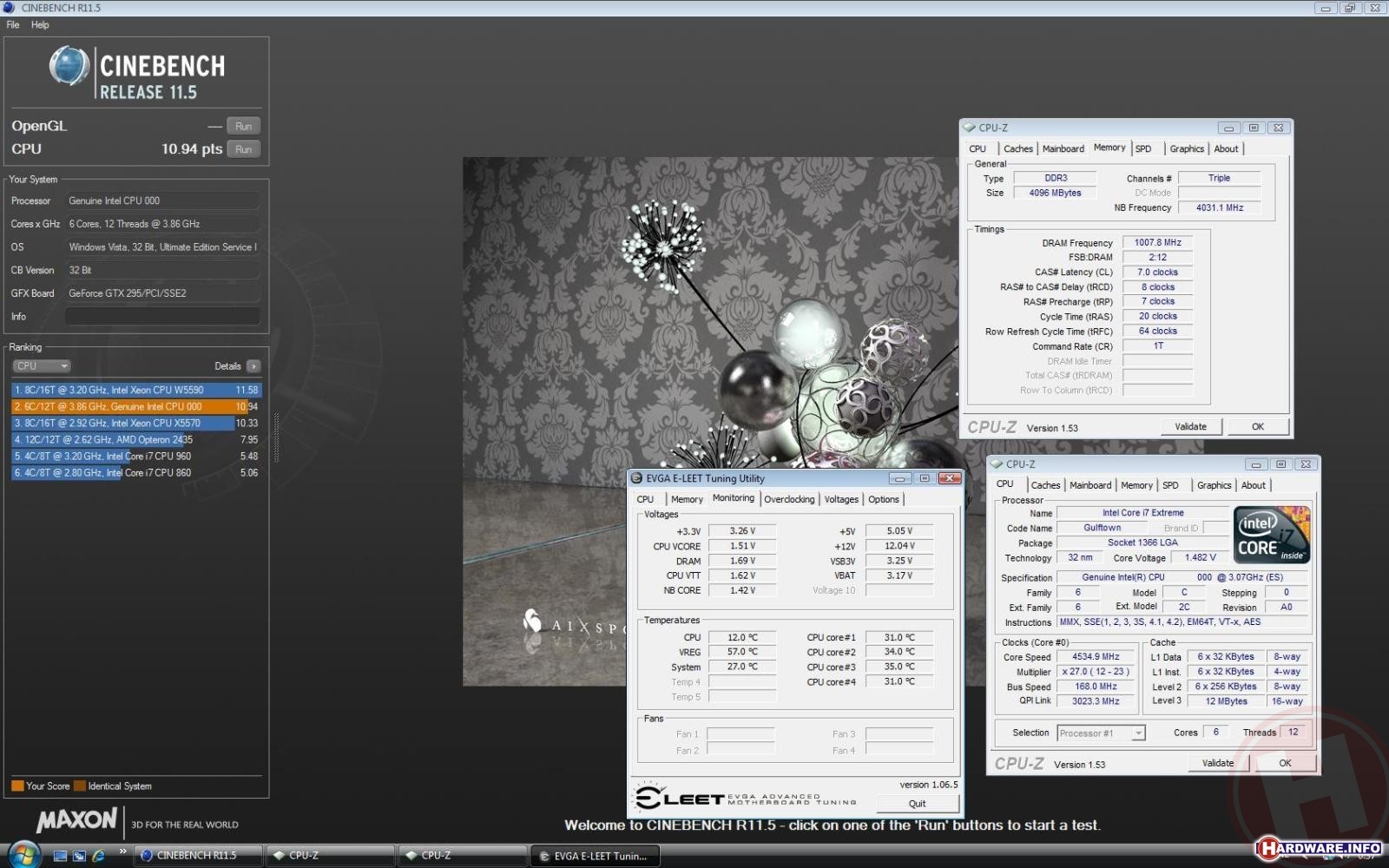Screen dimensions: 1389x868
Task: Open E-LEET Options tab
Action: [884, 499]
